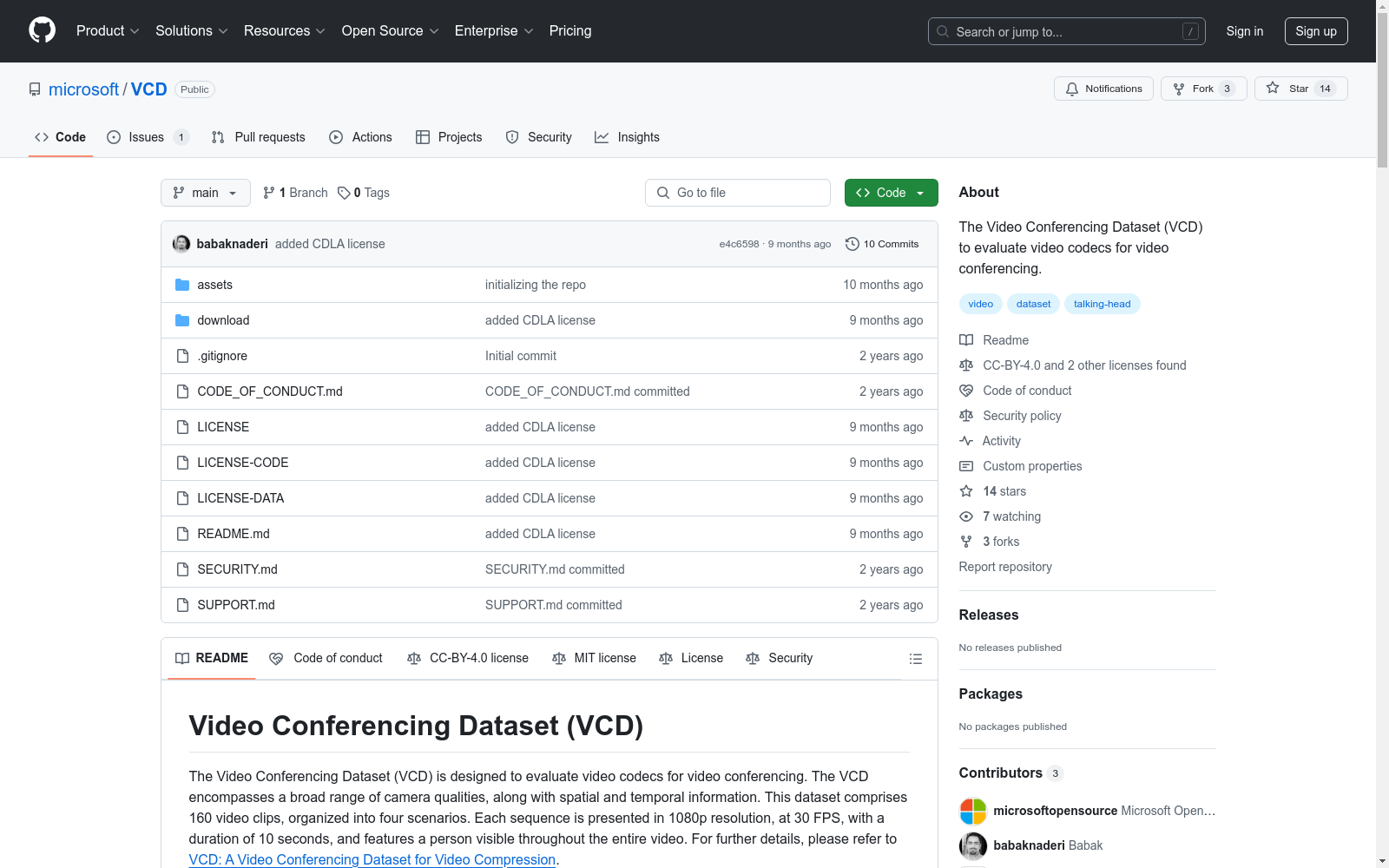Click the Security policy scales icon
The height and width of the screenshot is (868, 1389).
coord(966,416)
